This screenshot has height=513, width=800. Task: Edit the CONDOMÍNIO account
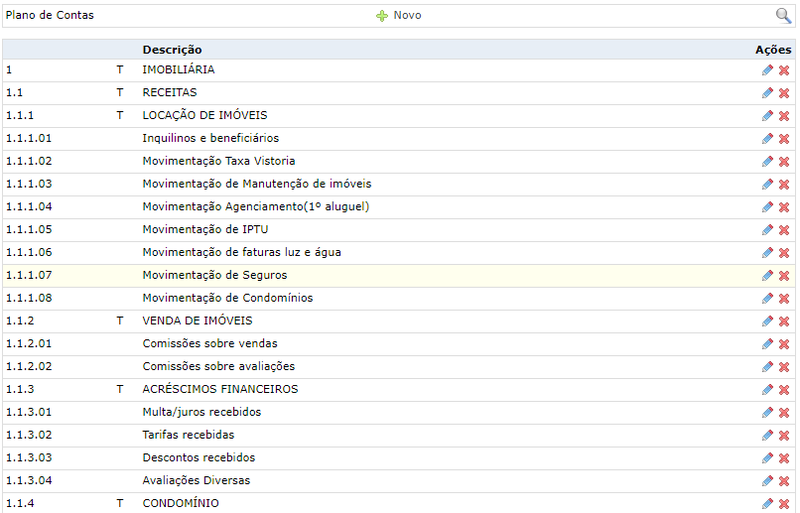(x=767, y=504)
